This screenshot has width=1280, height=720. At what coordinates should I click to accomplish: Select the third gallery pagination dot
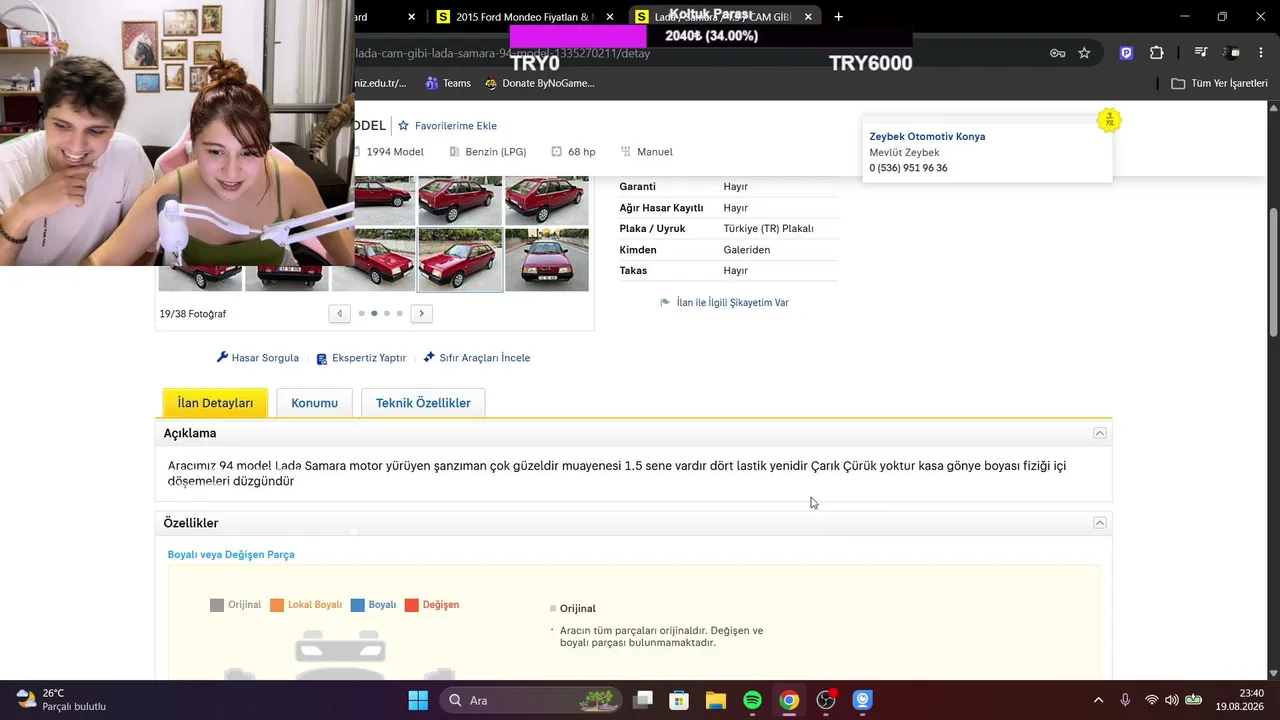pyautogui.click(x=387, y=314)
